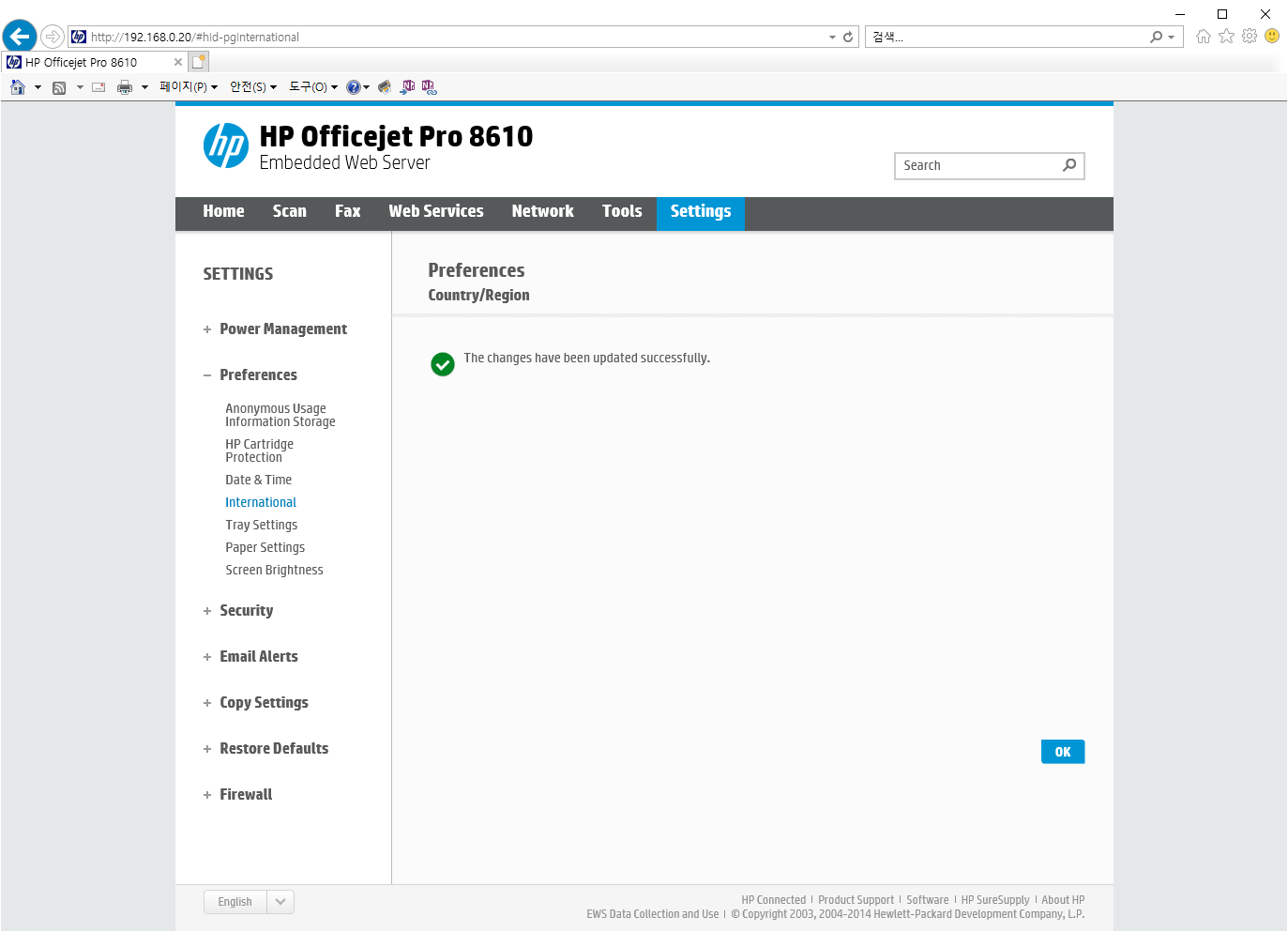Open Anonymous Usage Information Storage
This screenshot has width=1288, height=932.
[x=280, y=416]
